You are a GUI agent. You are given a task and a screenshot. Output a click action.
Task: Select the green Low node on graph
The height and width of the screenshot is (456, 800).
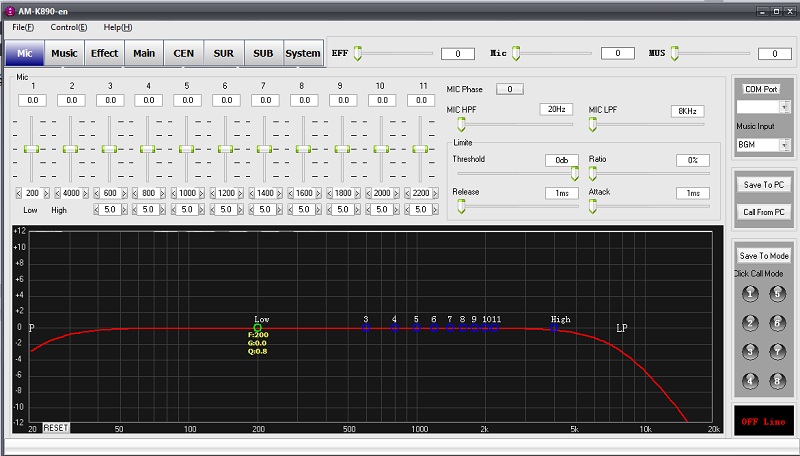258,327
